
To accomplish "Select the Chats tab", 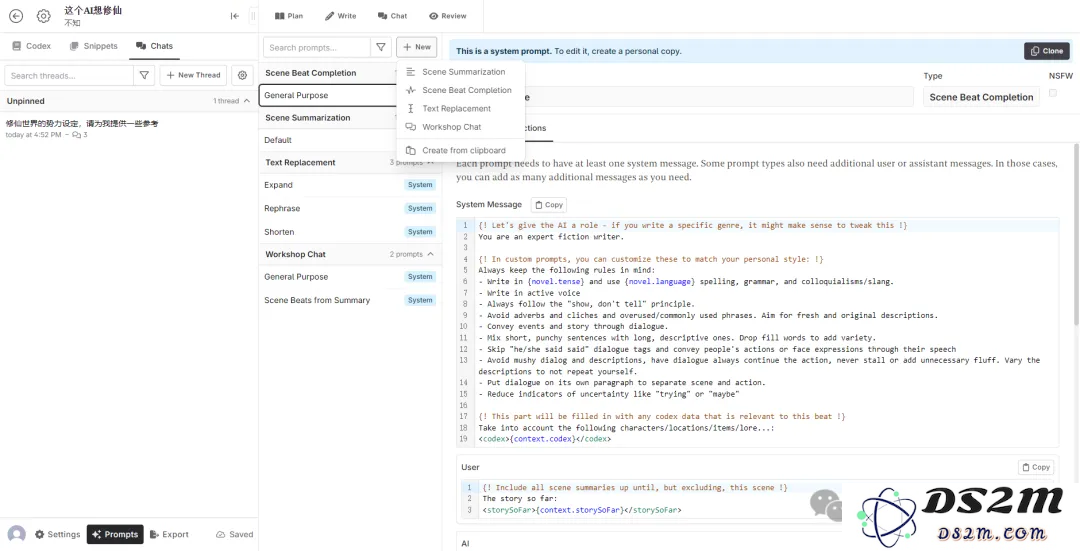I will point(154,46).
